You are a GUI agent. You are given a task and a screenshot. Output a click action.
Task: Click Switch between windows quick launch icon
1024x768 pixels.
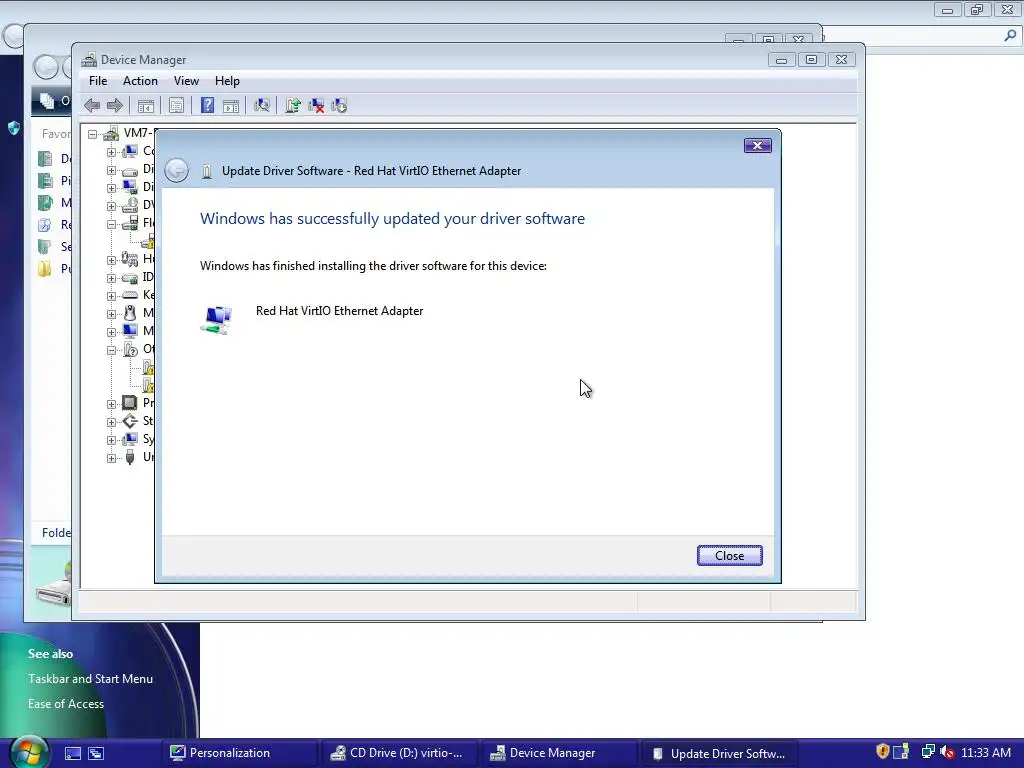click(x=96, y=753)
